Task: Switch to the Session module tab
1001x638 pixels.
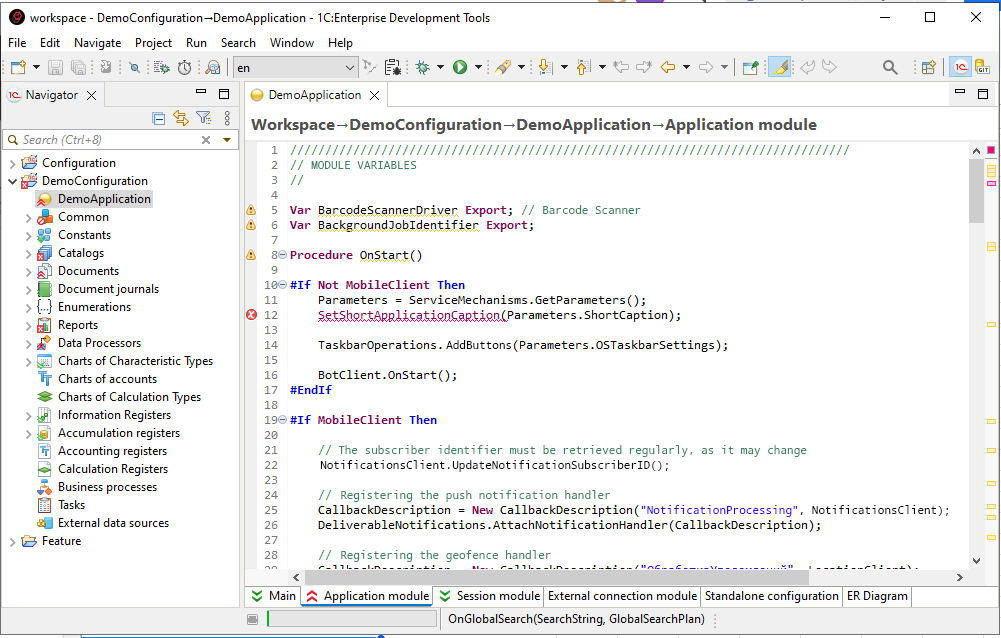Action: pos(490,596)
